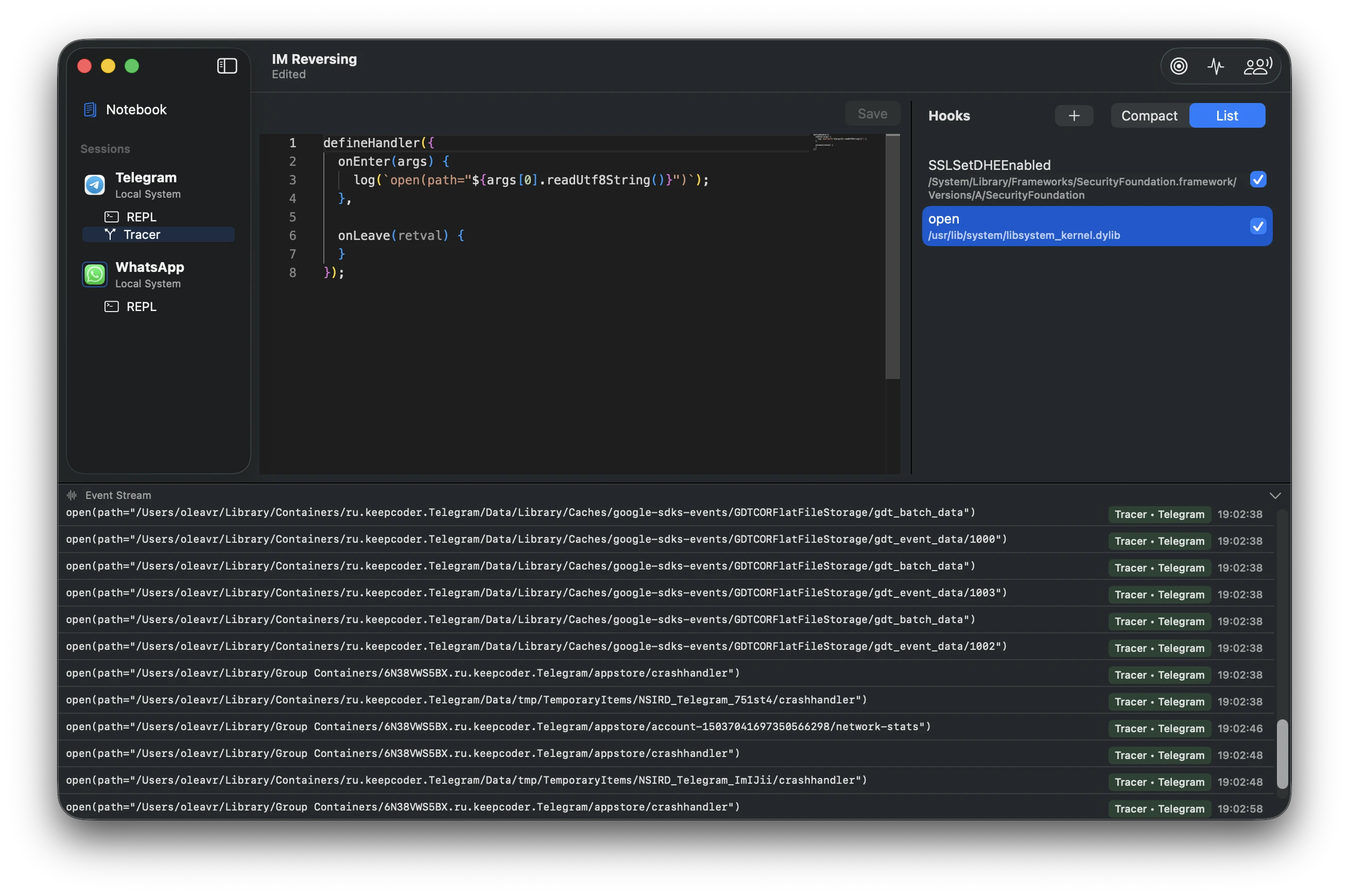Screen dimensions: 1349x896
Task: Click the code minimap preview
Action: [840, 141]
